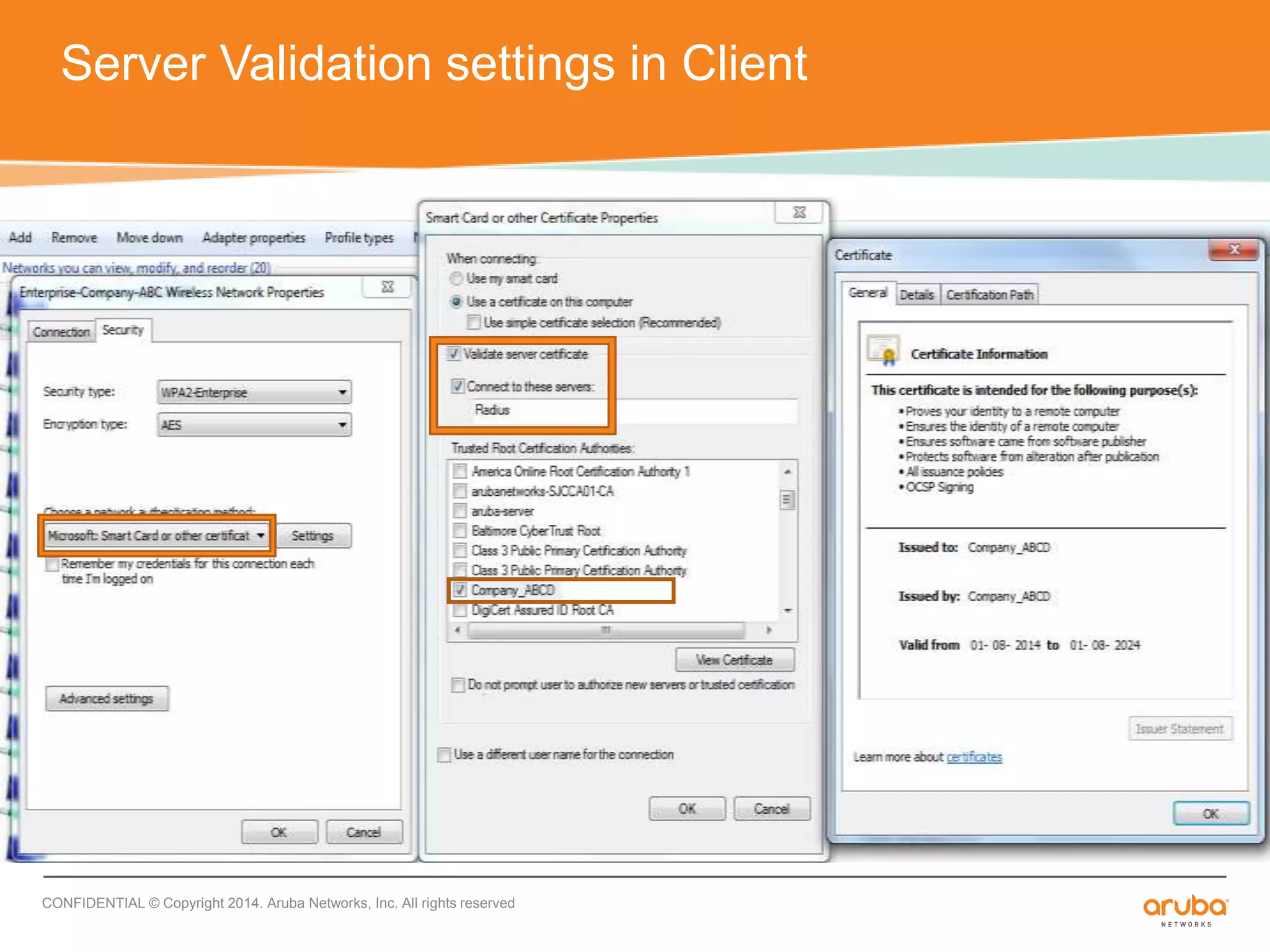The image size is (1270, 952).
Task: Open the network authentication method dropdown
Action: tap(158, 535)
